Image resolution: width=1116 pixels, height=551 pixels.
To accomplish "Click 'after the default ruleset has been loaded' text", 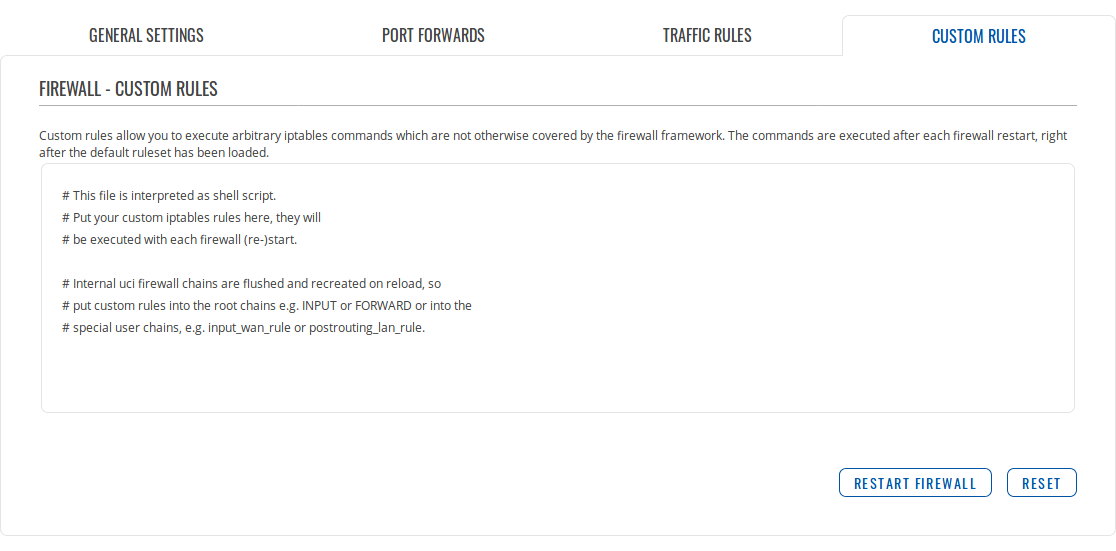I will tap(154, 154).
